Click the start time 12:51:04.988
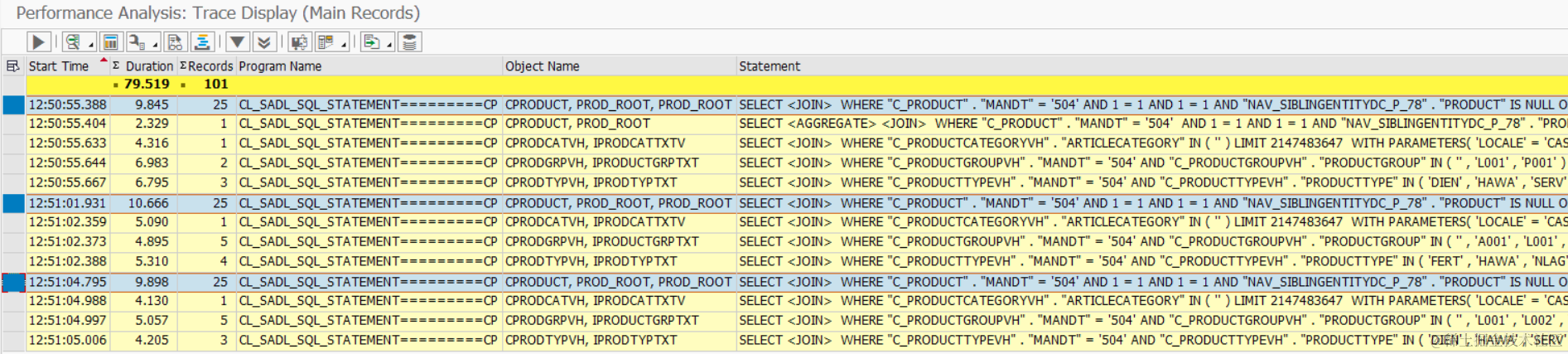This screenshot has width=1568, height=354. point(68,301)
